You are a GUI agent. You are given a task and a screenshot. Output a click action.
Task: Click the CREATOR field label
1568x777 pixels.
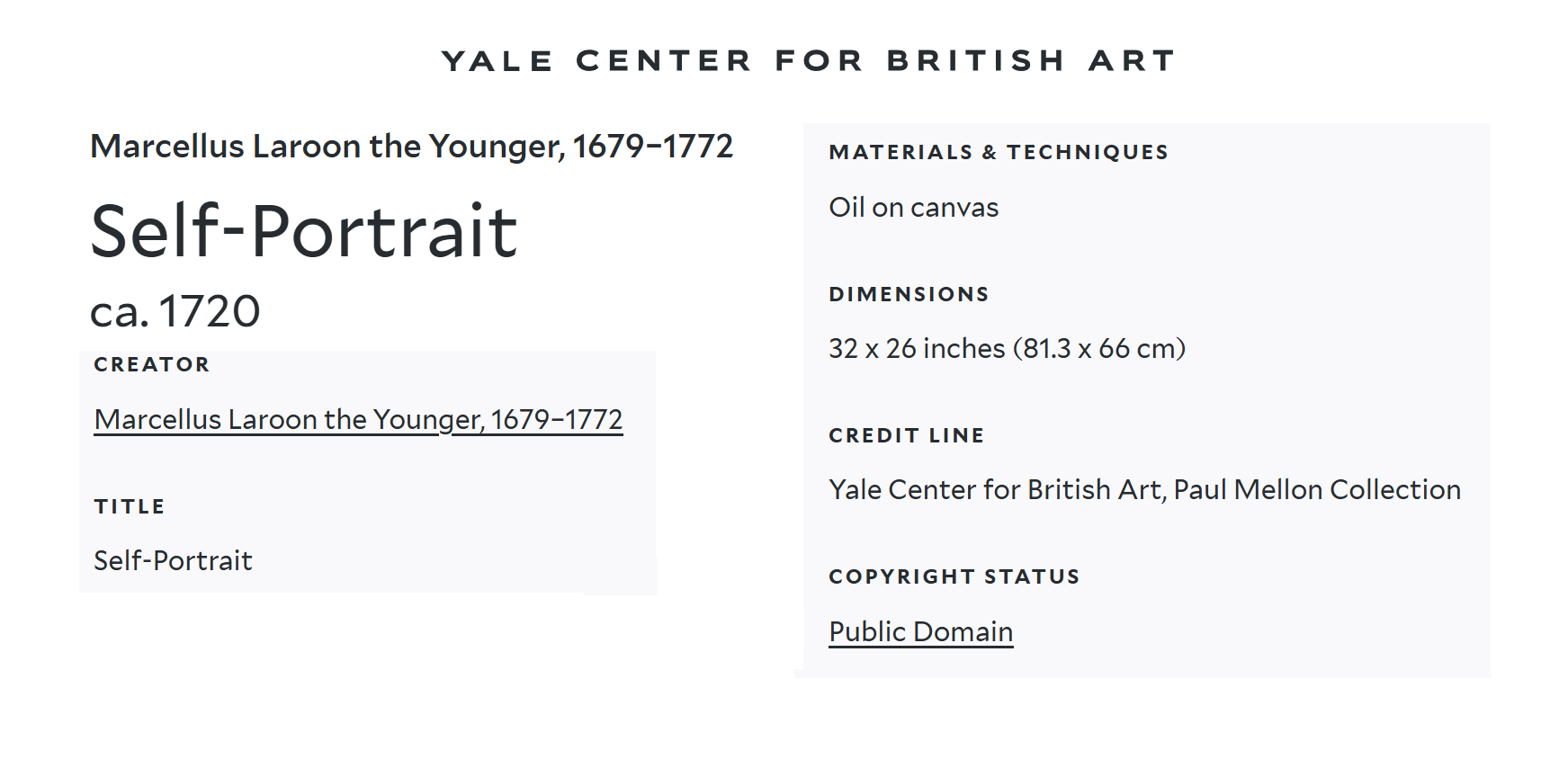pos(152,364)
